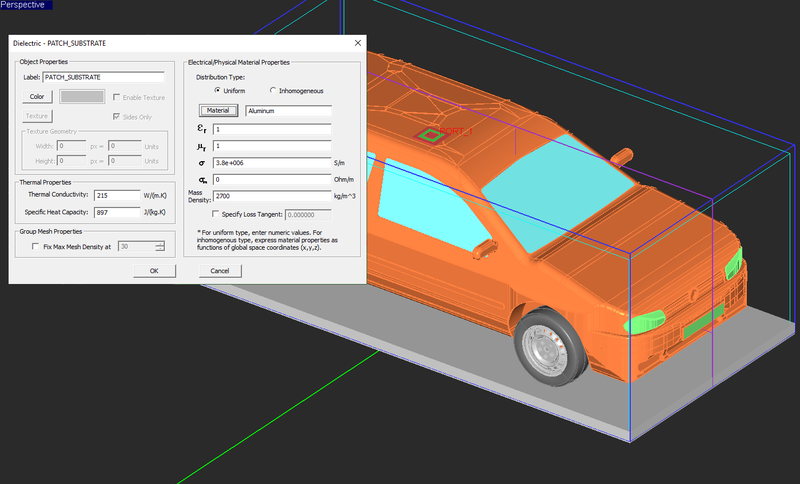Viewport: 800px width, 484px height.
Task: Click the Specific Heat Capacity field
Action: [116, 212]
